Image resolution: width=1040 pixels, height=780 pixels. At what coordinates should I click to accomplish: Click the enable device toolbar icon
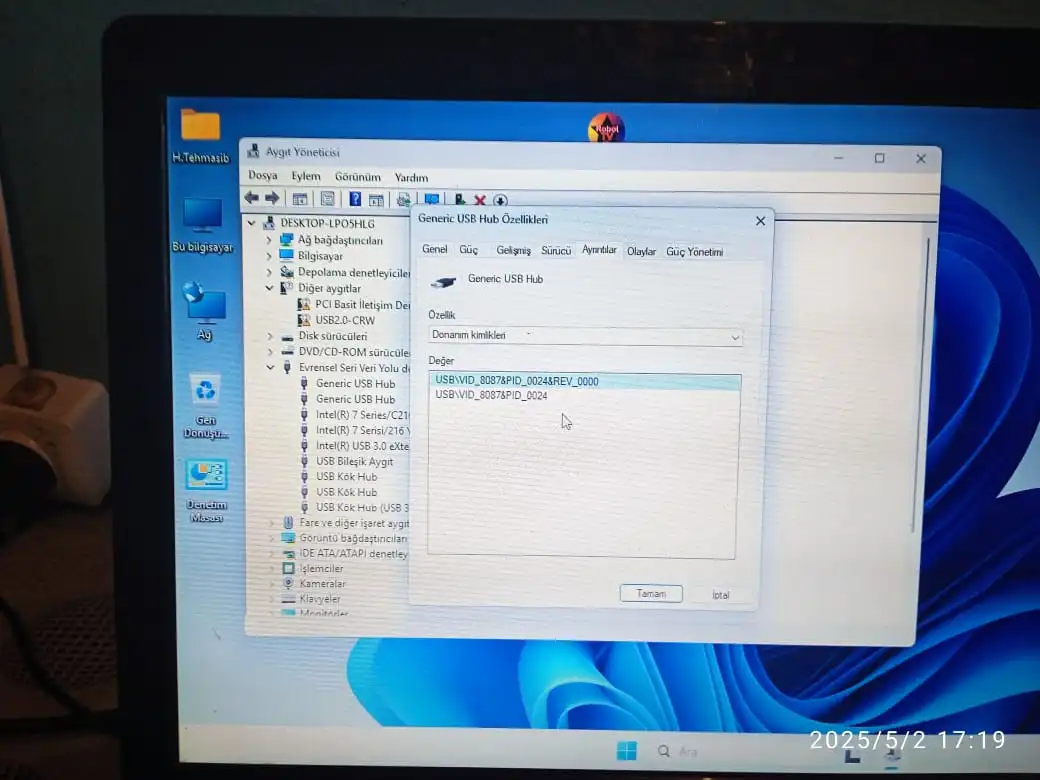tap(459, 199)
